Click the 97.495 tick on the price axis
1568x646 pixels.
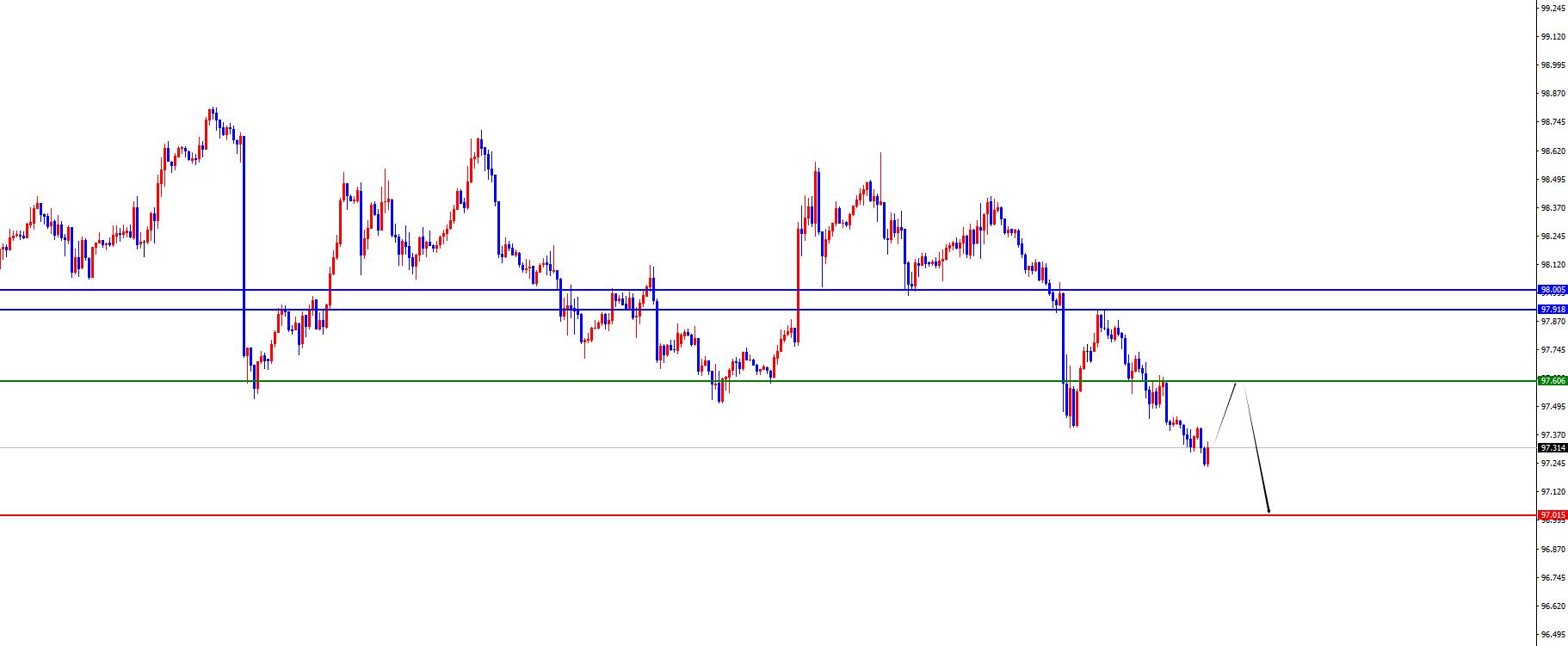pyautogui.click(x=1553, y=406)
